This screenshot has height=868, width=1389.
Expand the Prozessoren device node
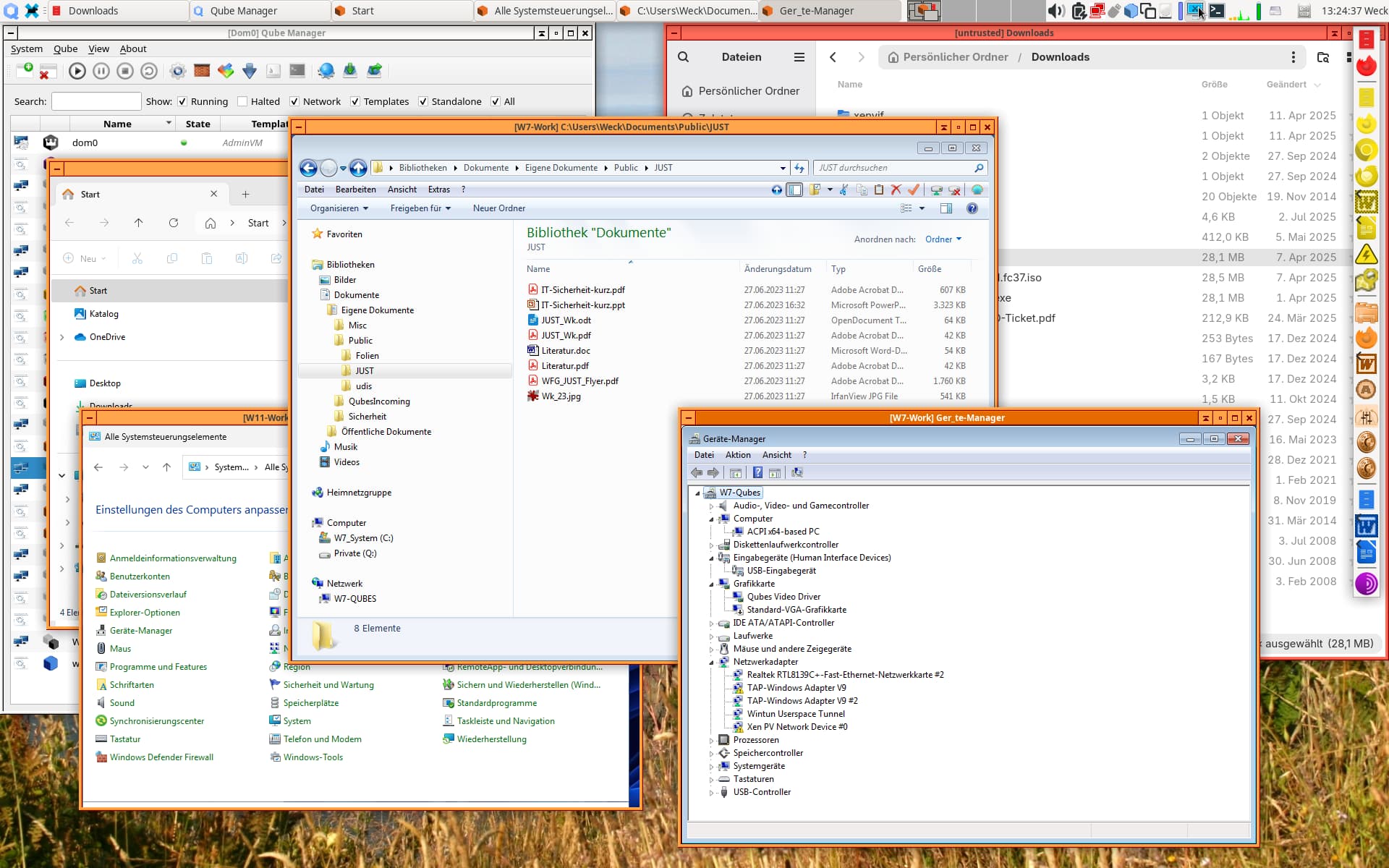point(712,740)
